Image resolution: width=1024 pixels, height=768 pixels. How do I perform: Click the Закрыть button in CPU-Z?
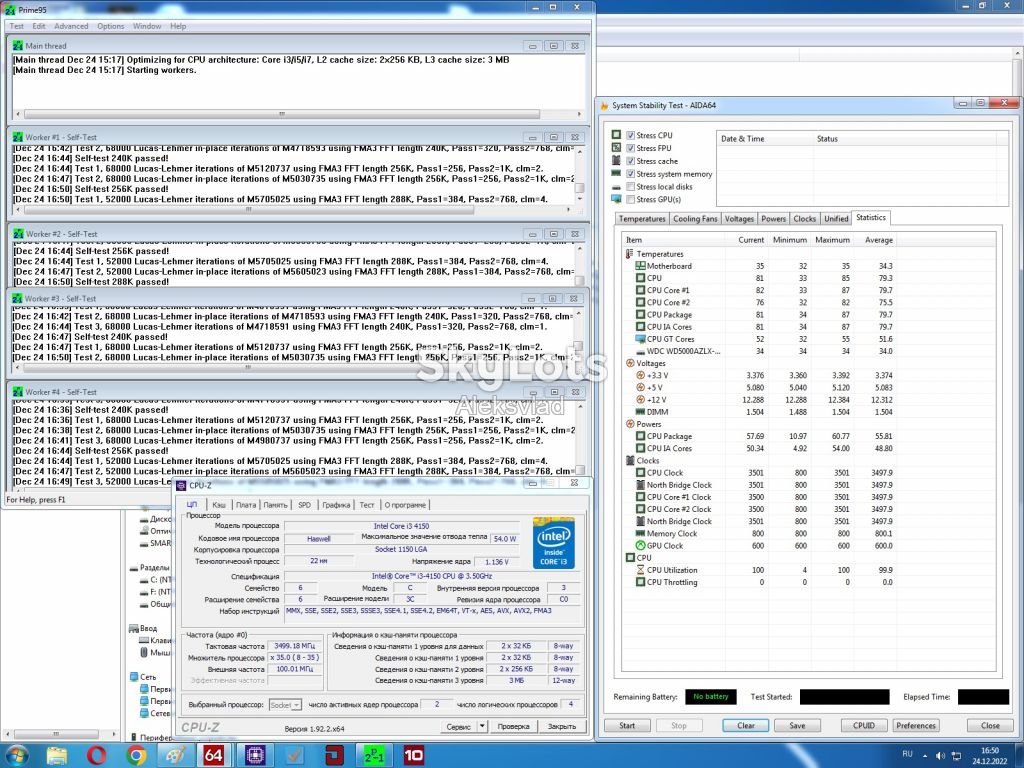pyautogui.click(x=562, y=726)
